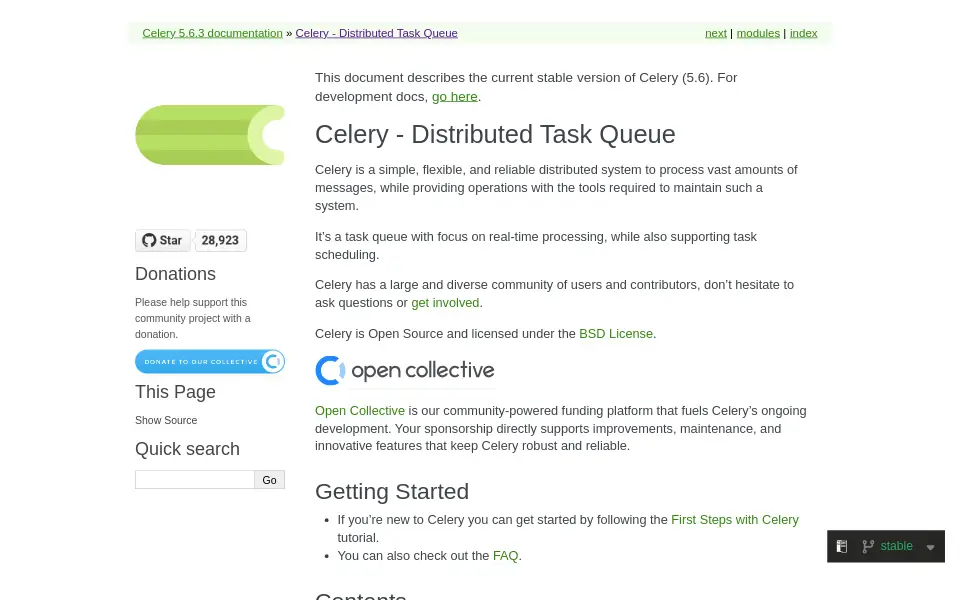960x600 pixels.
Task: Click the branch icon beside stable
Action: (x=868, y=546)
